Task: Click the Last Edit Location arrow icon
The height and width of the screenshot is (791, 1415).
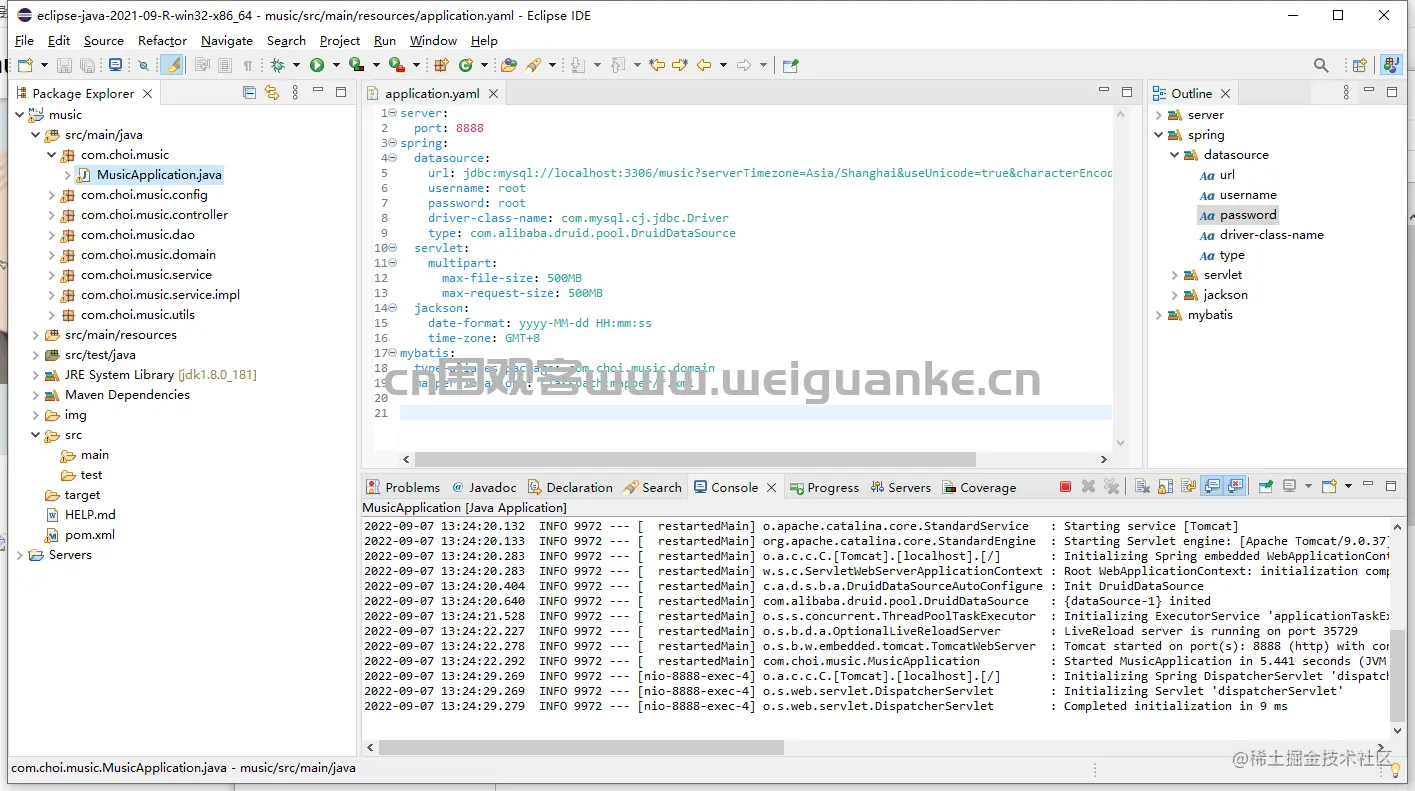Action: pyautogui.click(x=657, y=65)
